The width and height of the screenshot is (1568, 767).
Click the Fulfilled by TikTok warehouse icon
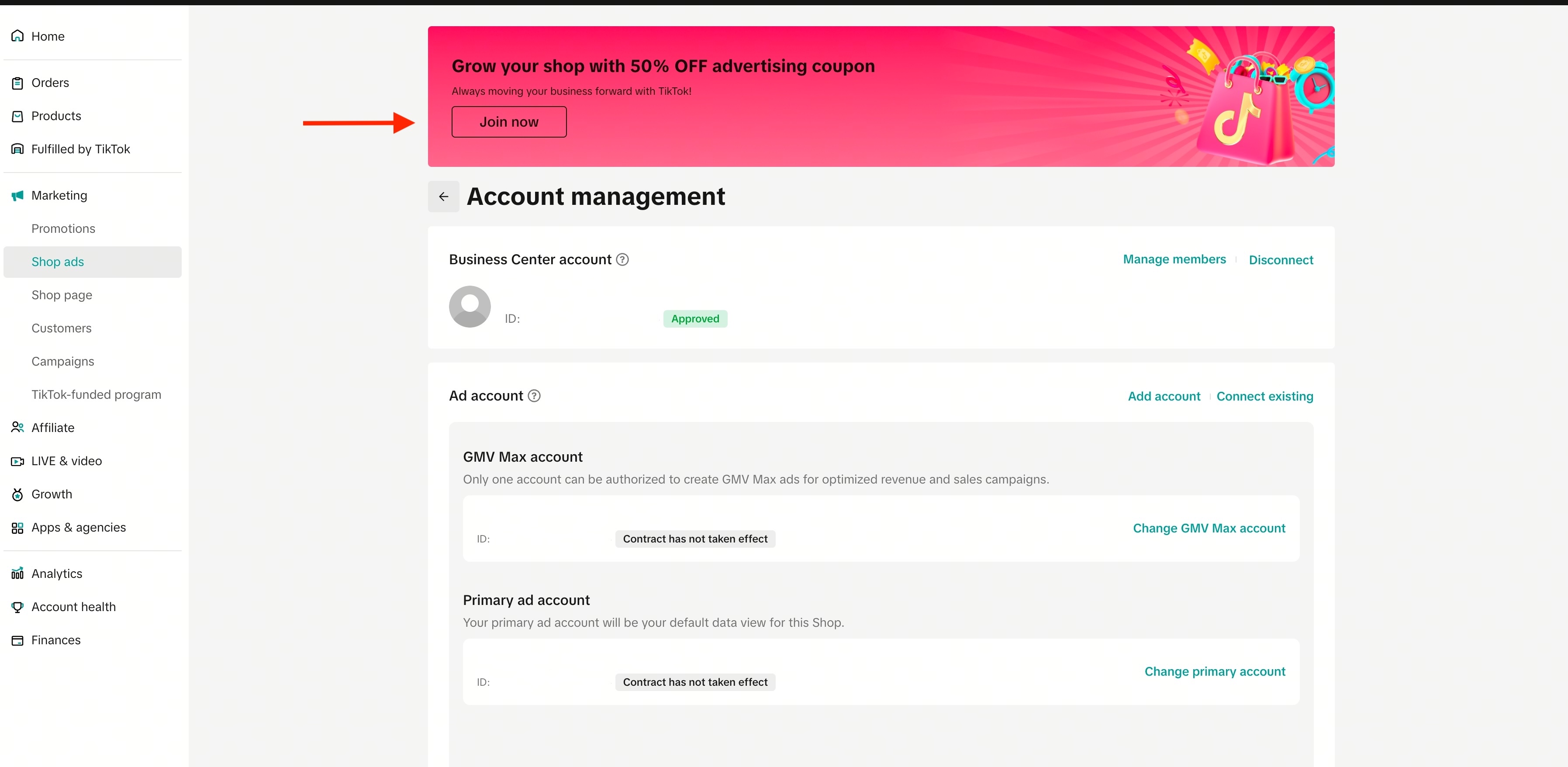(x=17, y=149)
